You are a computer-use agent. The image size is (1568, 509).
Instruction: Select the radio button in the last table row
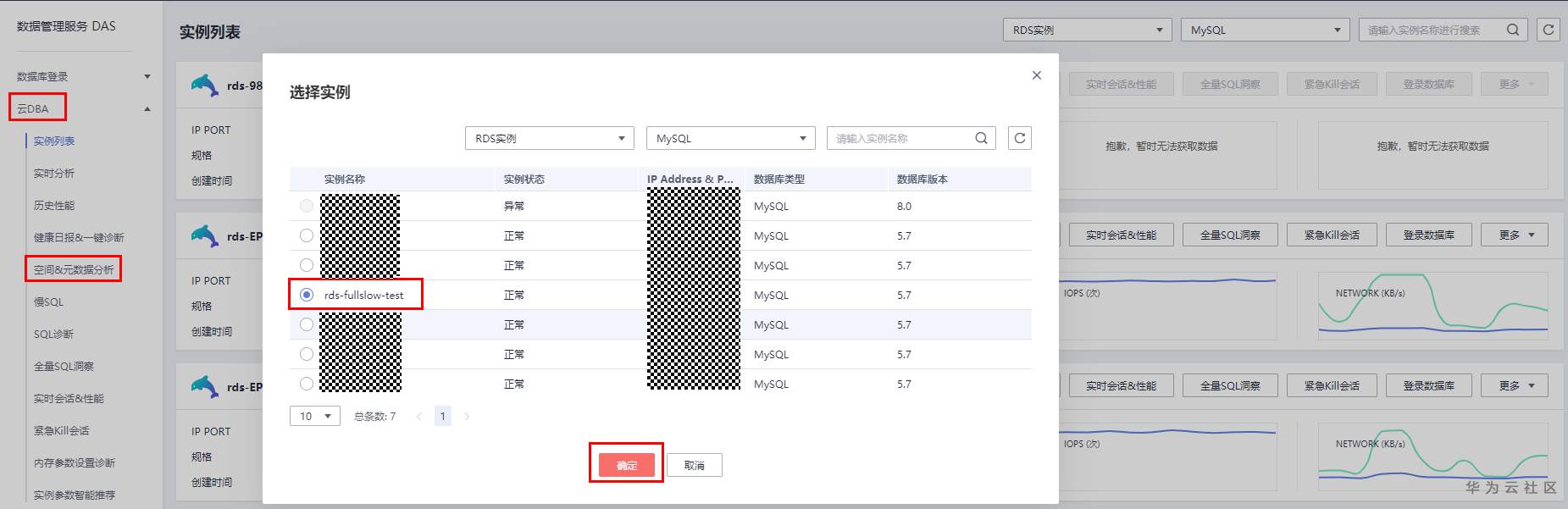coord(307,384)
